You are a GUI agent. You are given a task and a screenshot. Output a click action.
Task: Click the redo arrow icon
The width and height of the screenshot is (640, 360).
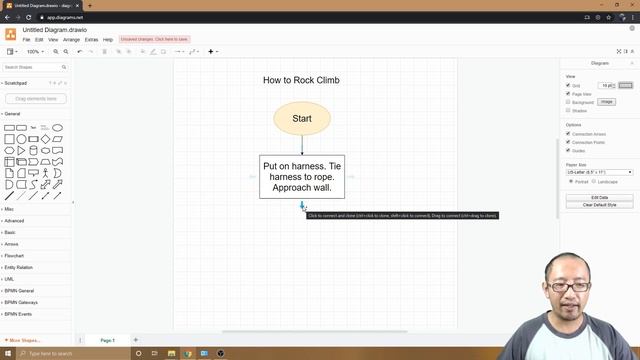pyautogui.click(x=91, y=52)
